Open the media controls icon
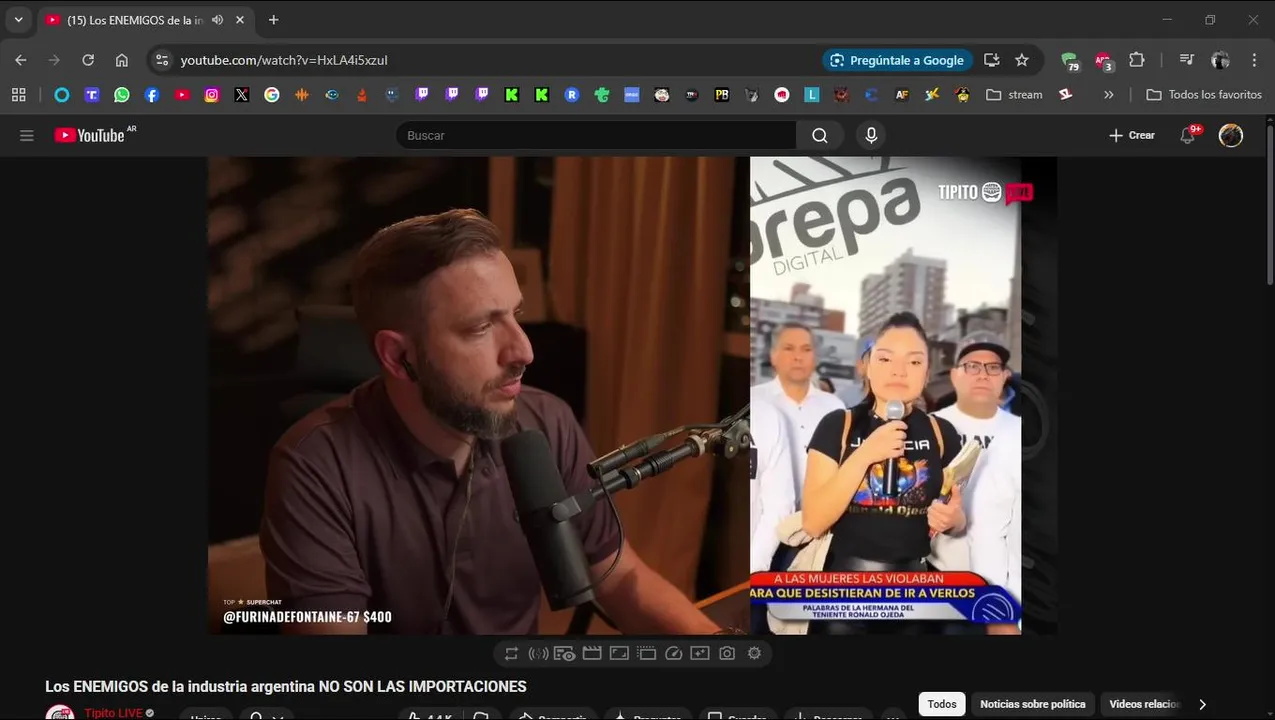 [1187, 60]
